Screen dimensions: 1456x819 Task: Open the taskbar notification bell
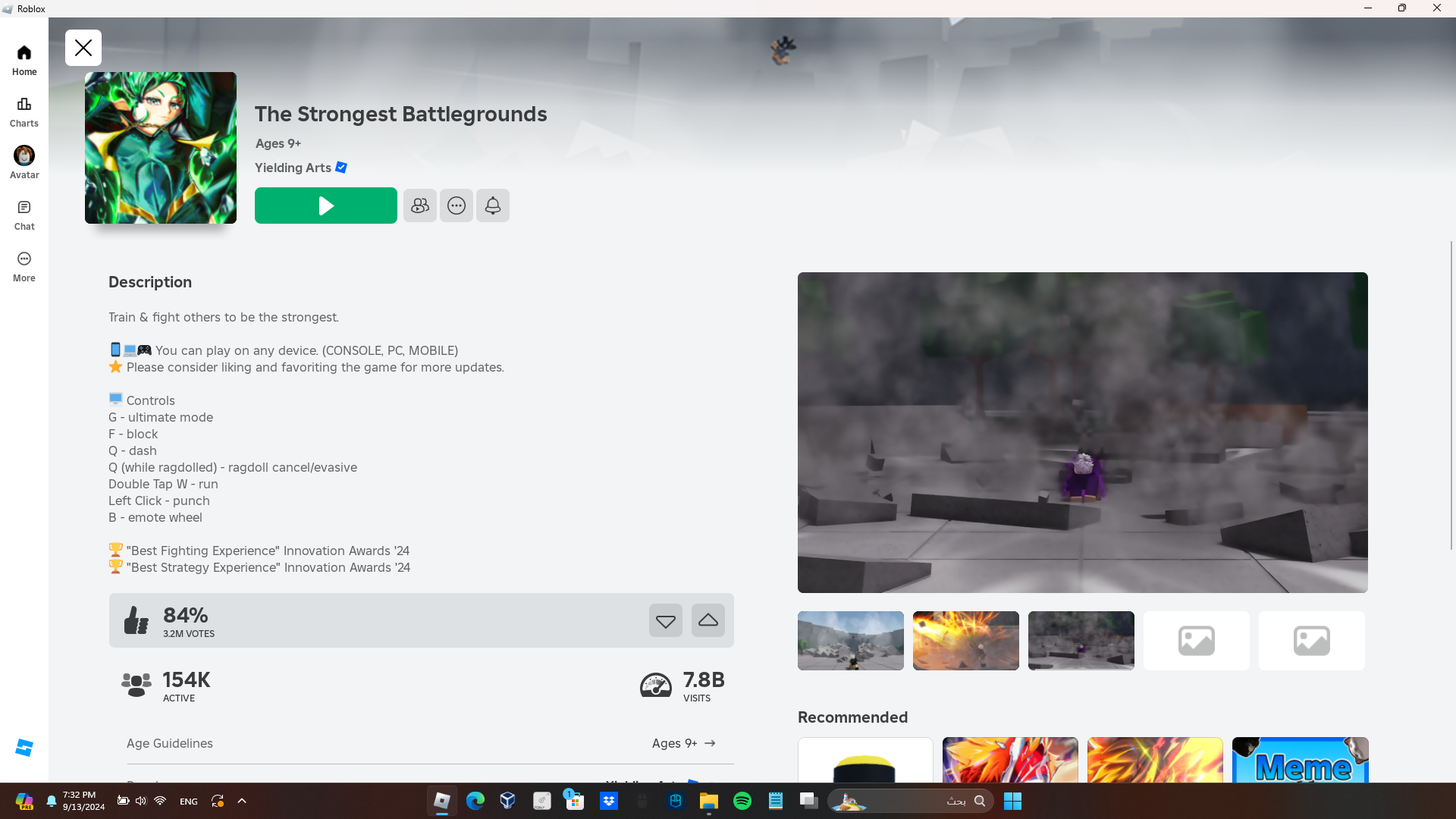[52, 801]
